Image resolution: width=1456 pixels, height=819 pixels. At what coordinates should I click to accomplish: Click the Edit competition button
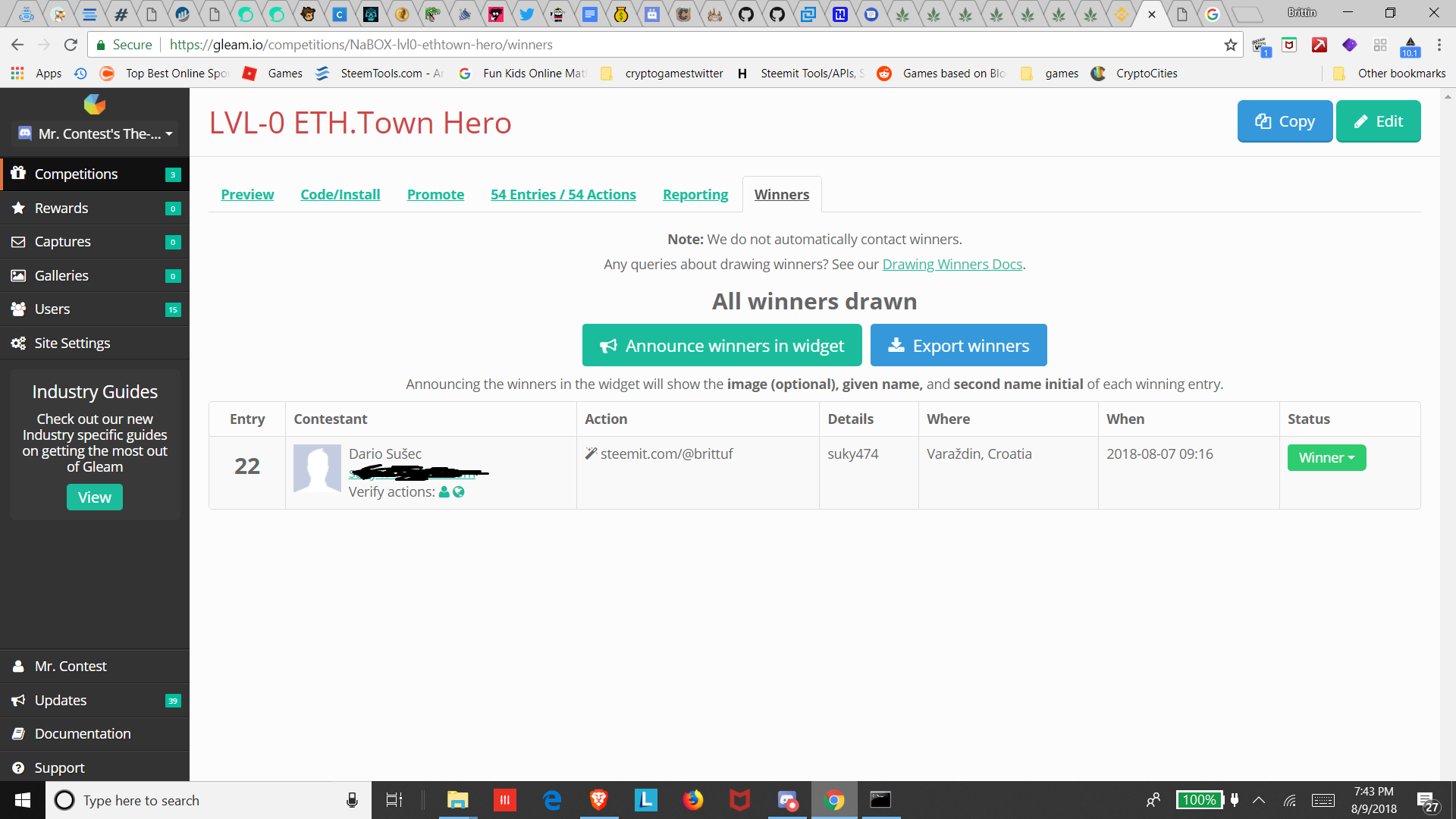1377,121
